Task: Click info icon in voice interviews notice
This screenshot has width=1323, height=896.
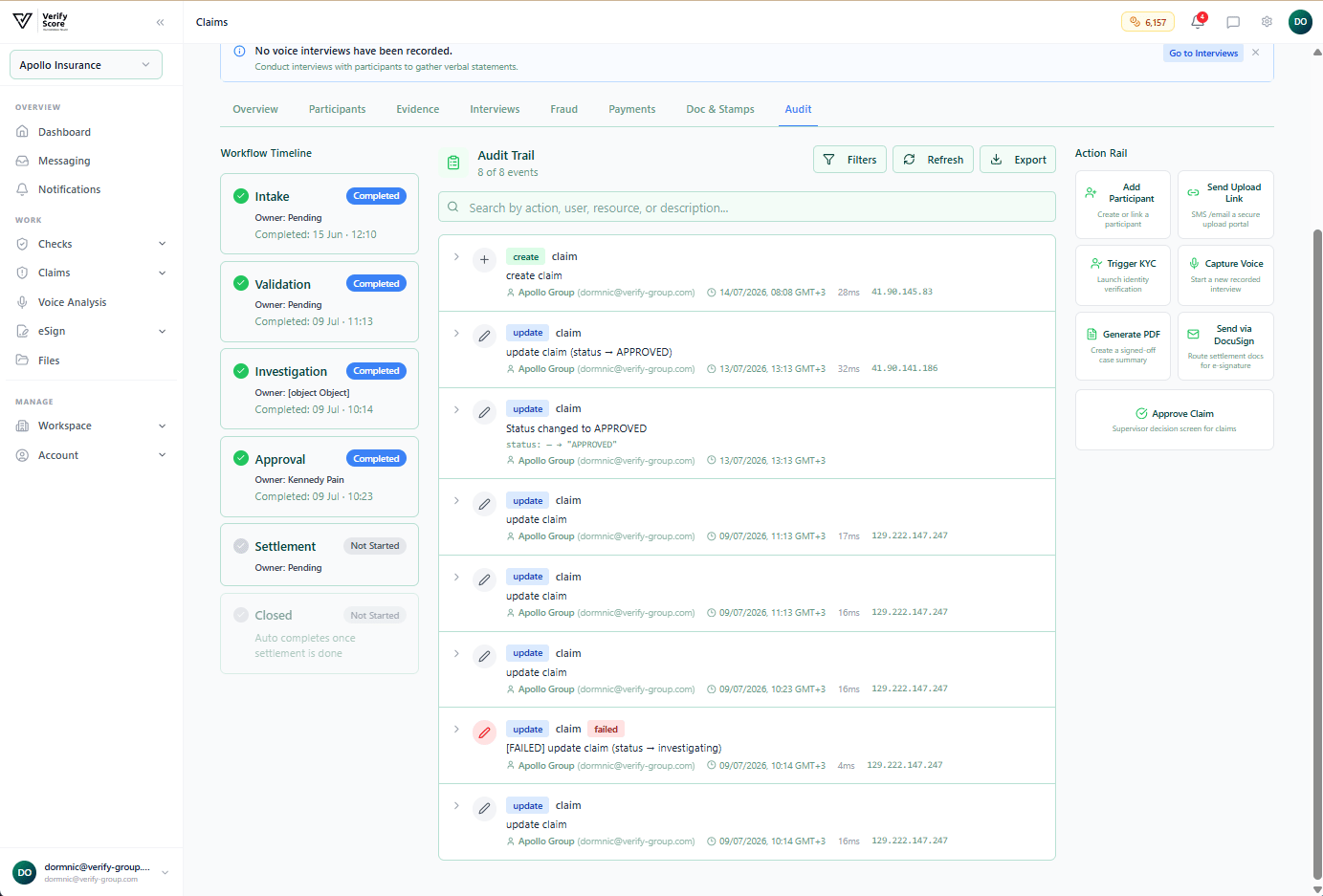Action: [239, 51]
